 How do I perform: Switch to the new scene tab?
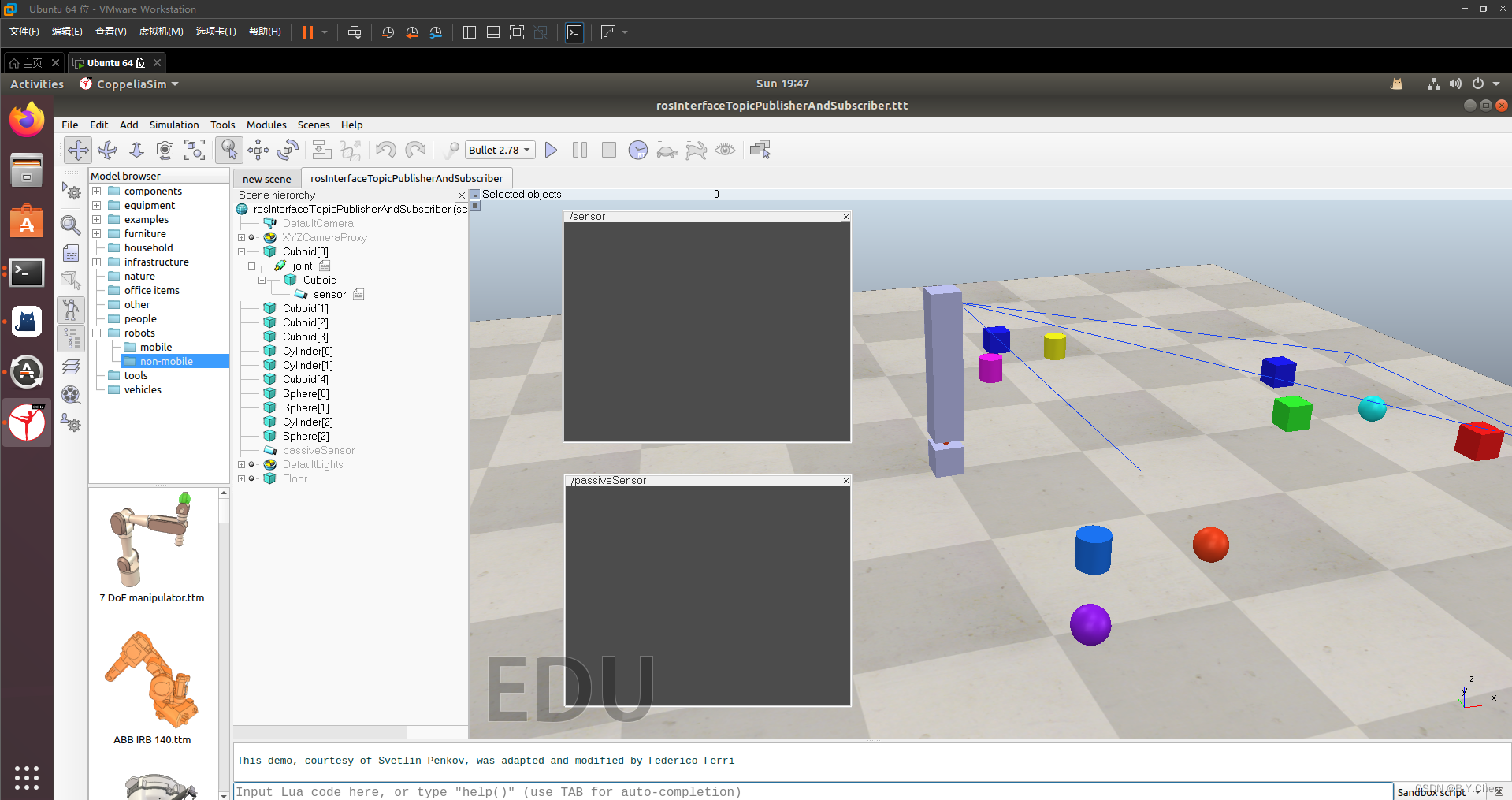click(x=267, y=178)
